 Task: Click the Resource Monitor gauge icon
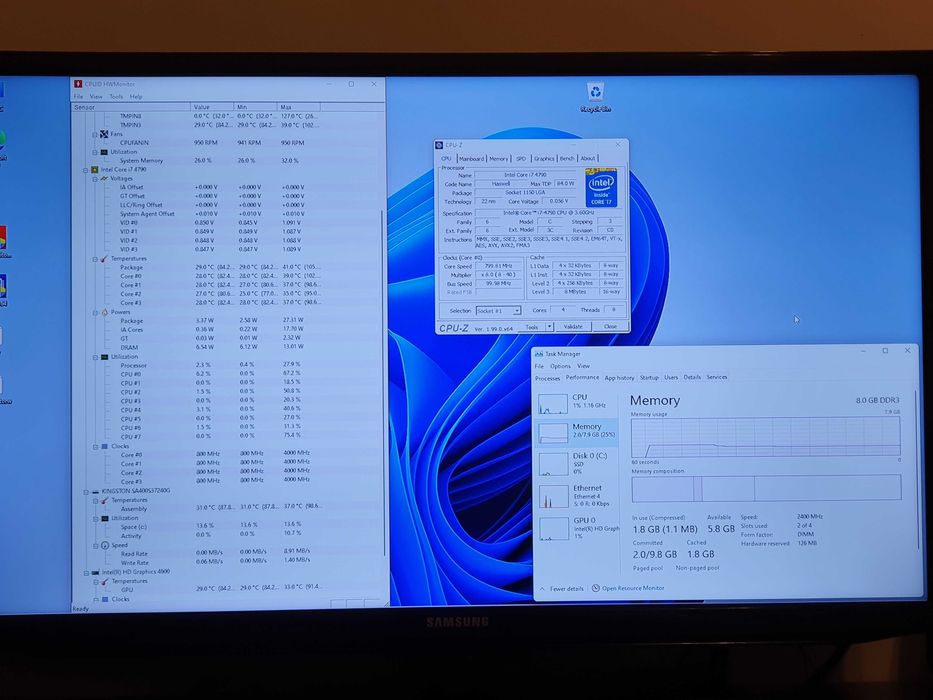[x=596, y=588]
